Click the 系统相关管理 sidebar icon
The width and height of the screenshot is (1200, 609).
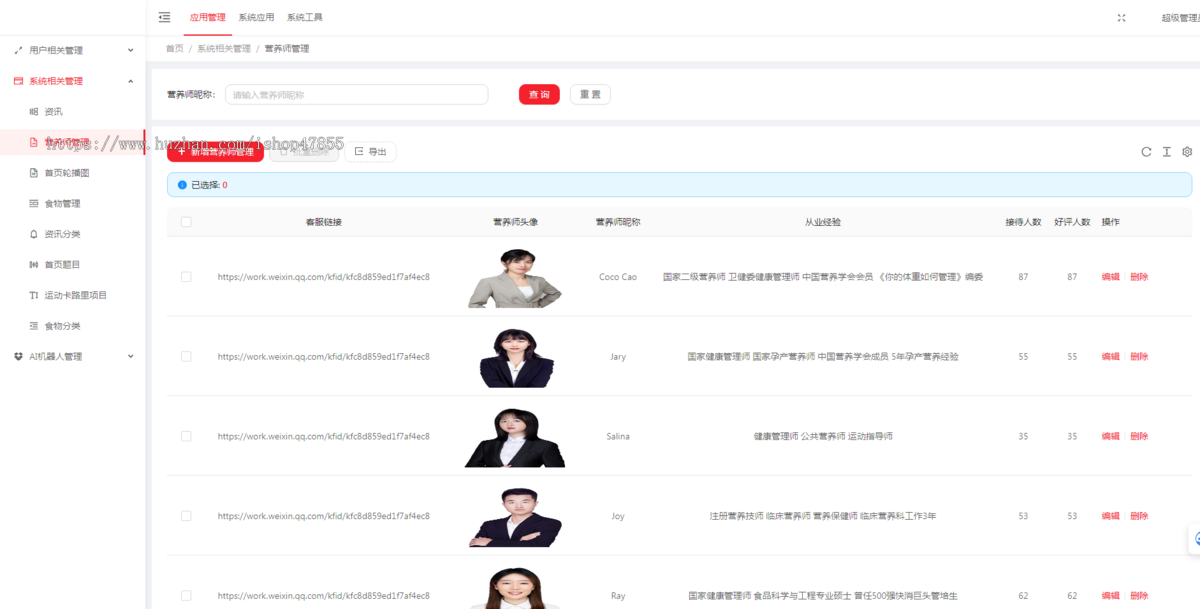pos(18,81)
